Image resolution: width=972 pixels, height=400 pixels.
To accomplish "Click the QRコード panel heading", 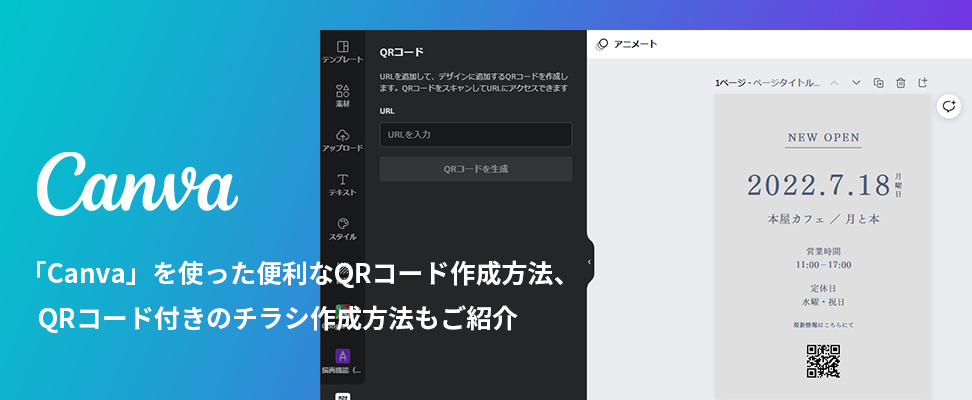I will tap(402, 53).
